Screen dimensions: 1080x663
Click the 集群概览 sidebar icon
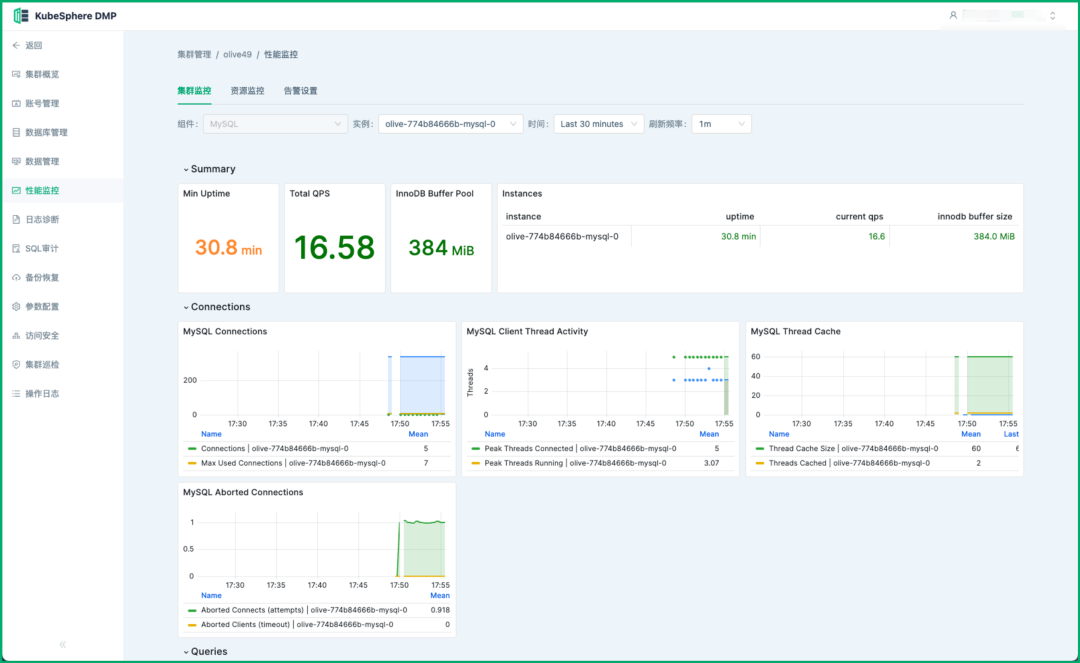[16, 74]
